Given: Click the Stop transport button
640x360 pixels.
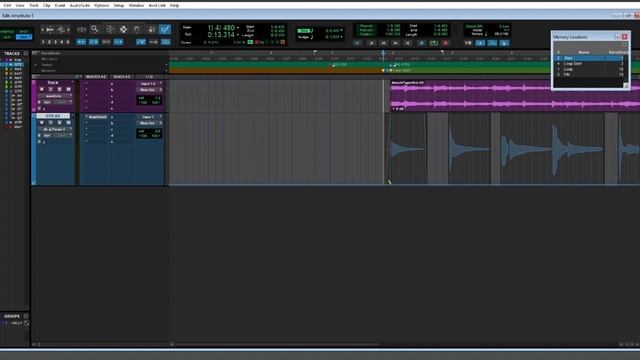Looking at the screenshot, I should (x=422, y=43).
